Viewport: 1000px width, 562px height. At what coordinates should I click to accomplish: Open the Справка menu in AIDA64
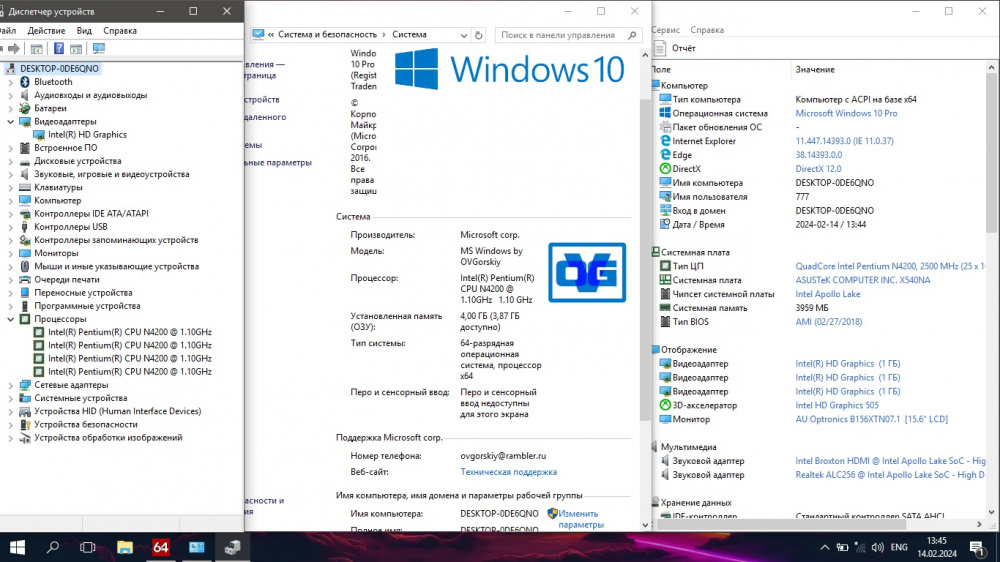[x=707, y=30]
